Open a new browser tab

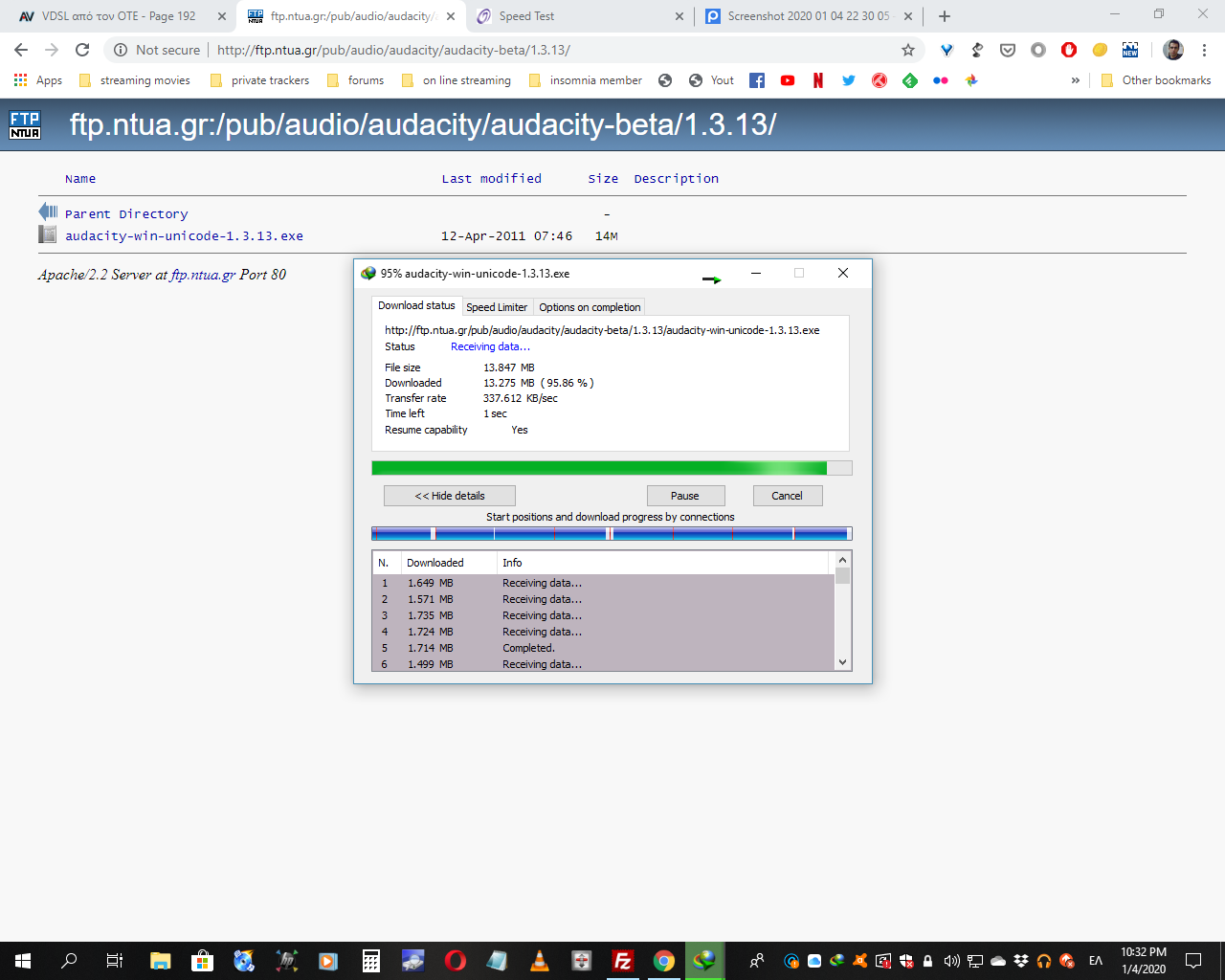(945, 16)
